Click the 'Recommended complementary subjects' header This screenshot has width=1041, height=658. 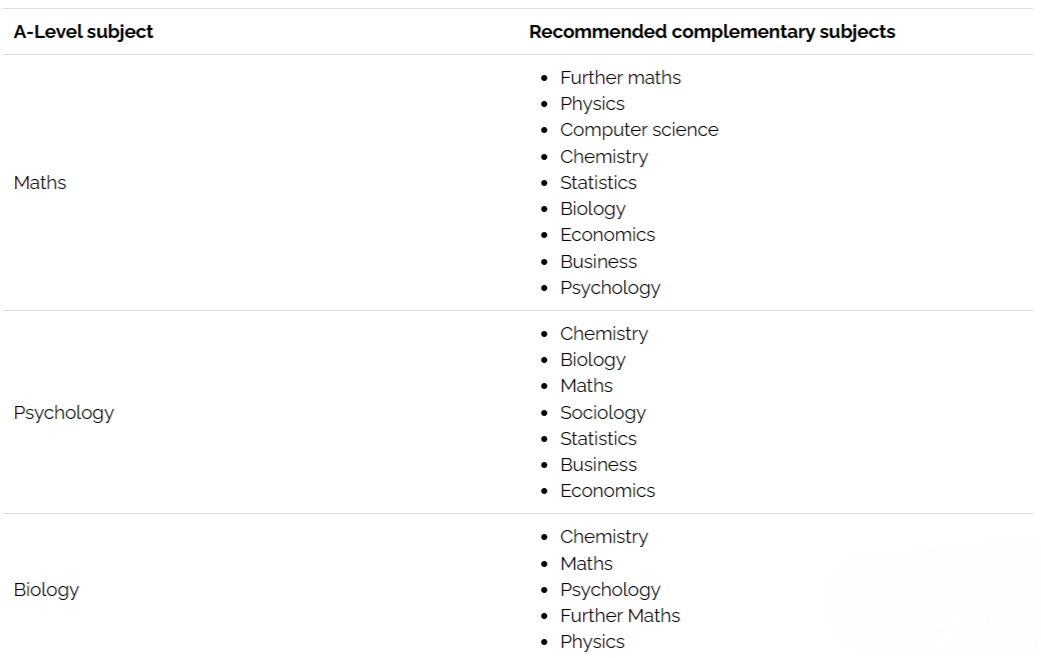pos(712,32)
